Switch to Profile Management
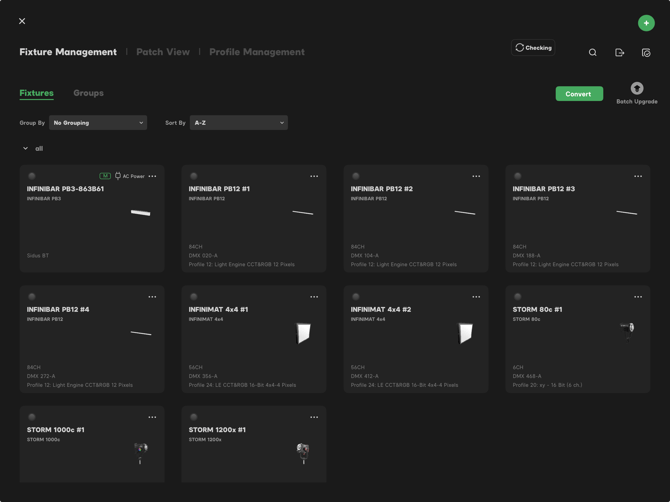Viewport: 670px width, 502px height. click(257, 52)
